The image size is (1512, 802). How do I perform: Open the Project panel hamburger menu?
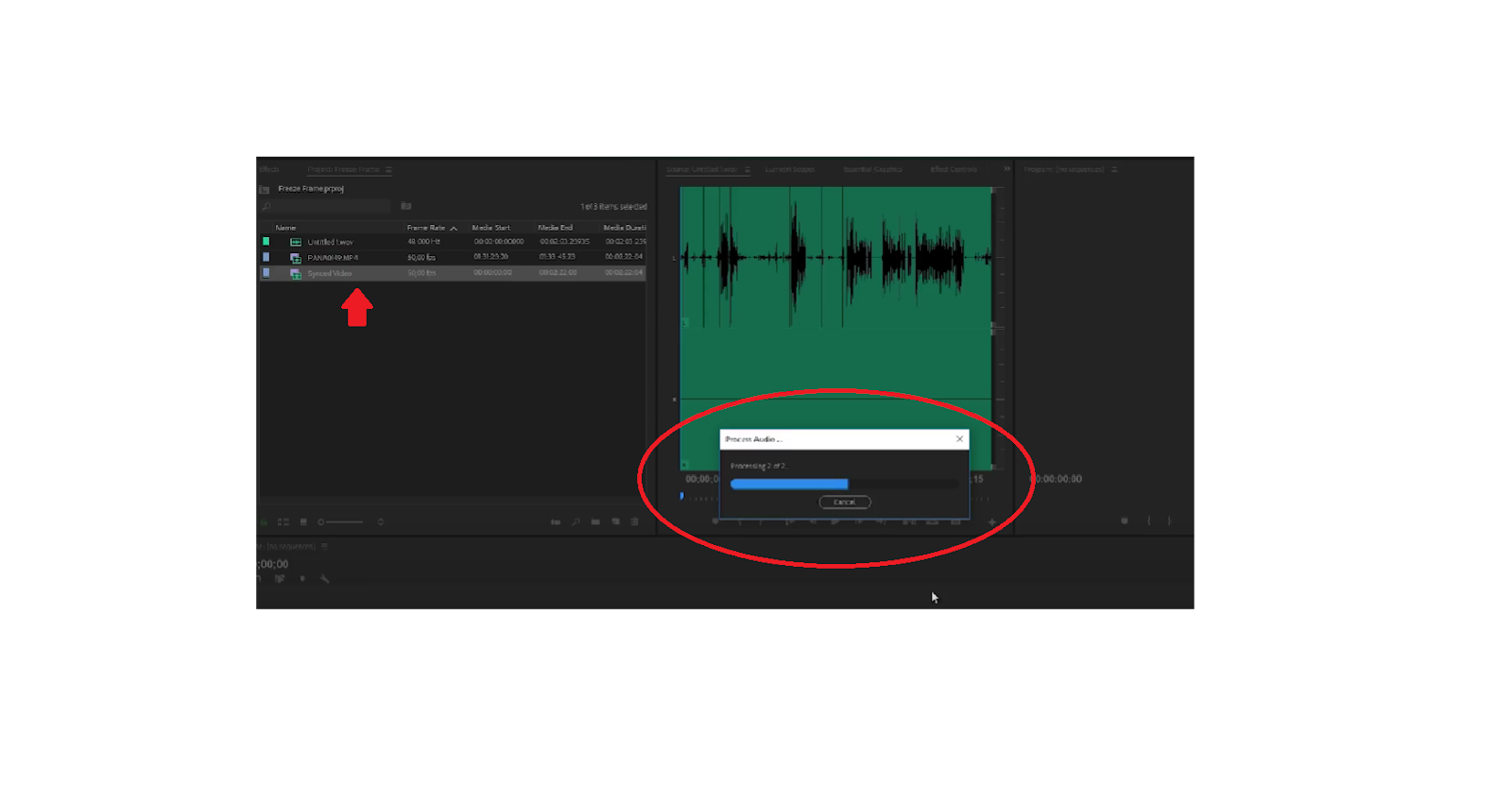[x=388, y=170]
